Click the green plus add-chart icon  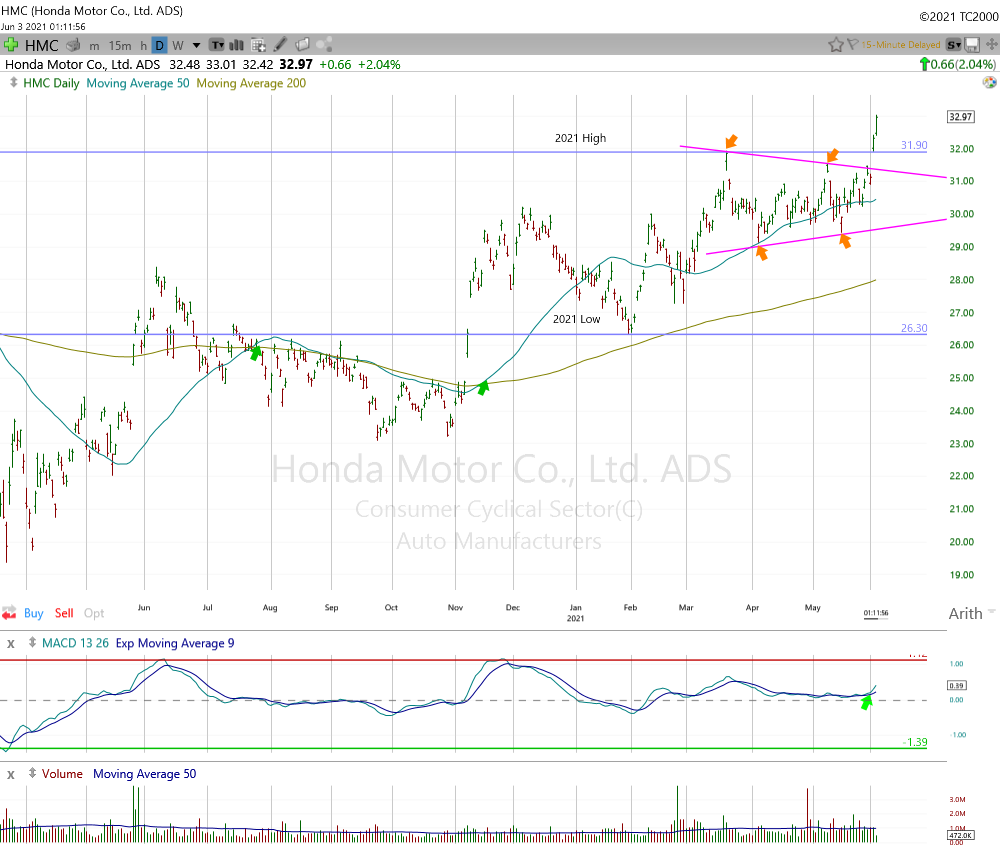coord(10,45)
